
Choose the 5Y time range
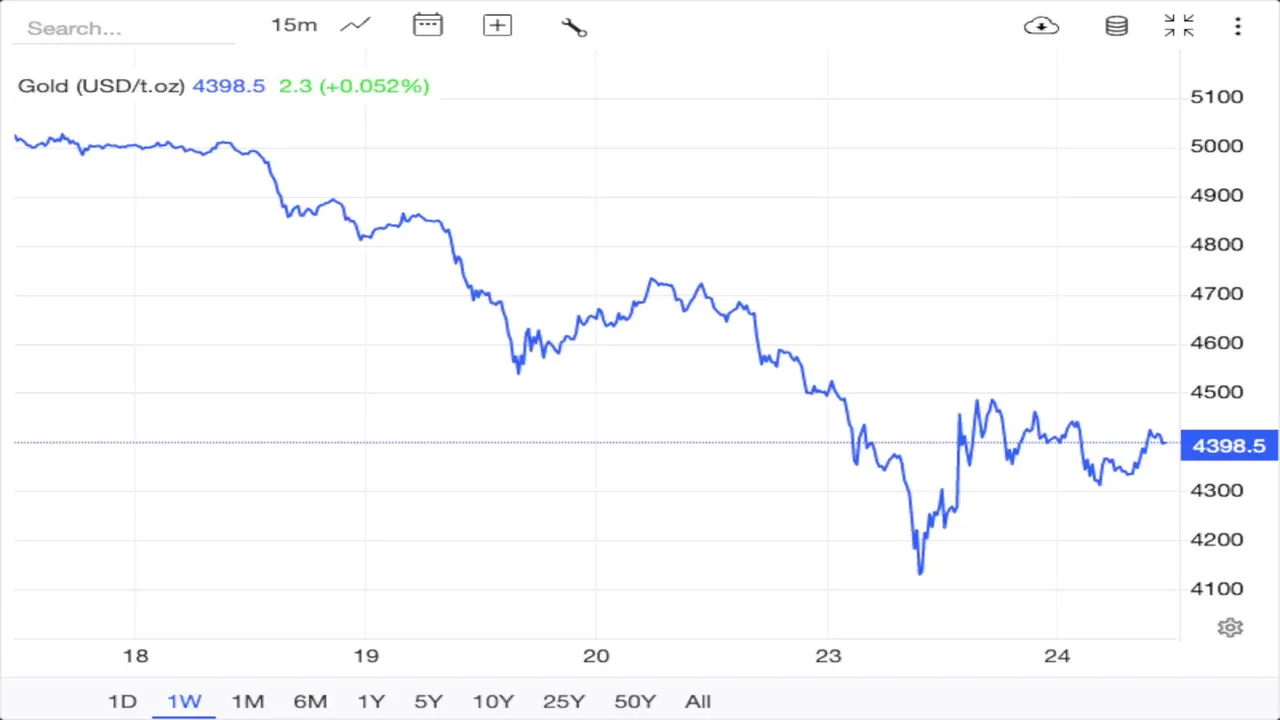point(428,701)
